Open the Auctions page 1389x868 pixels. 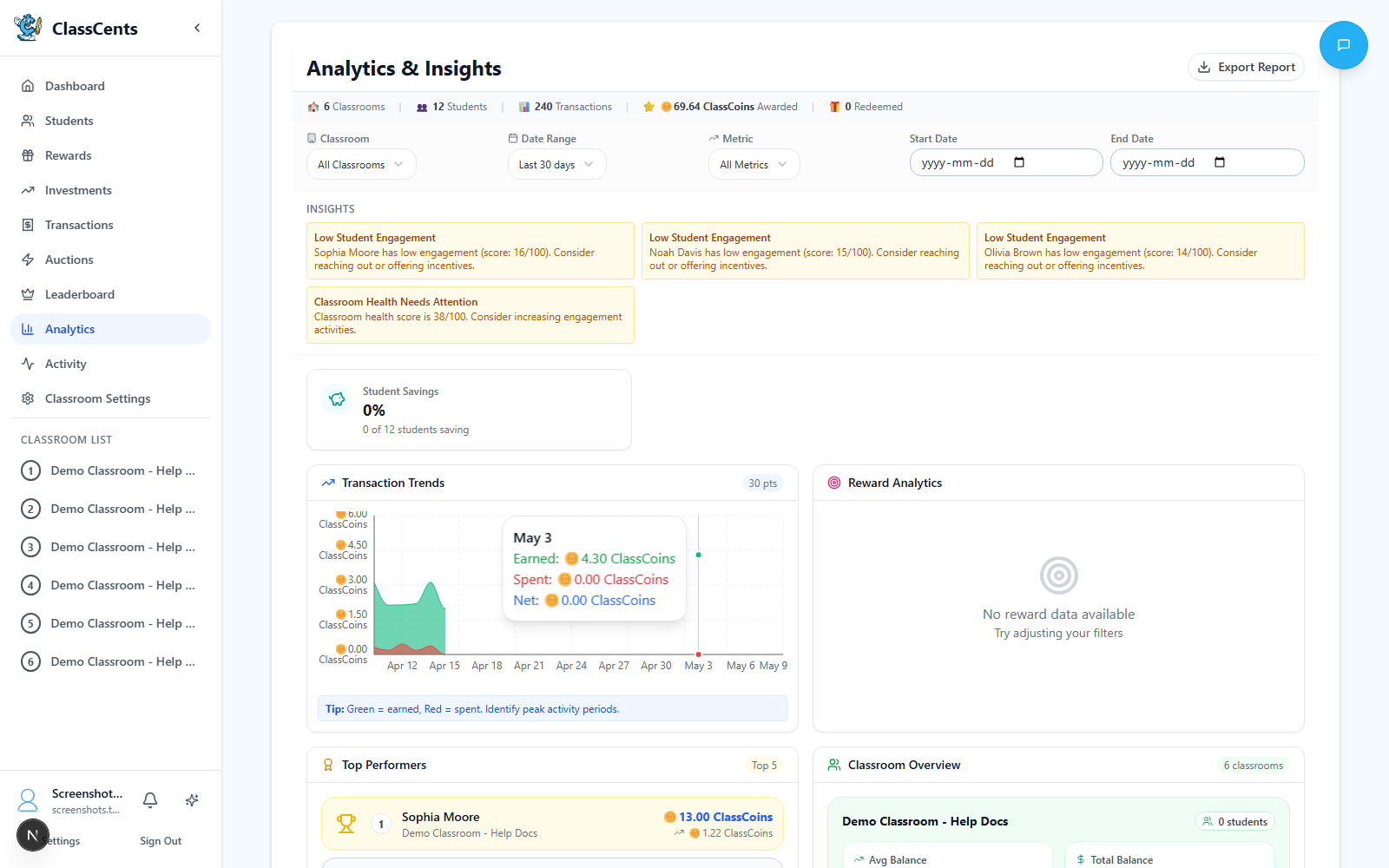110,260
